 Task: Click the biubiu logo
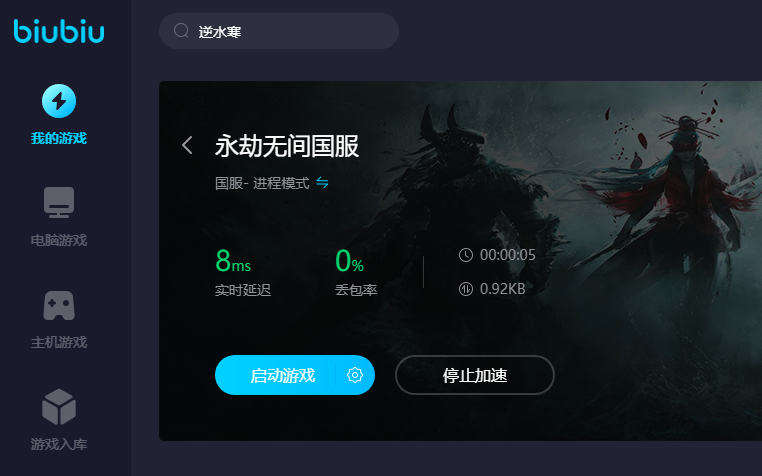coord(59,31)
